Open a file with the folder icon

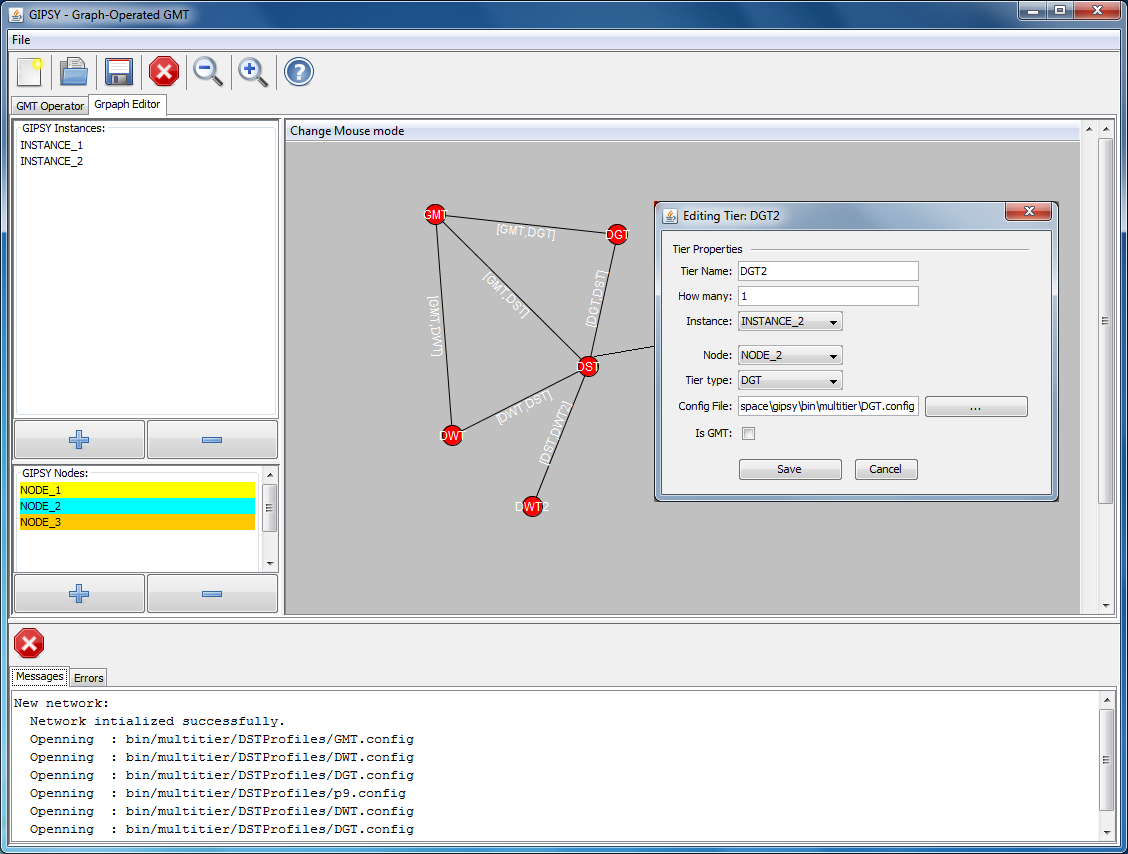pyautogui.click(x=74, y=72)
